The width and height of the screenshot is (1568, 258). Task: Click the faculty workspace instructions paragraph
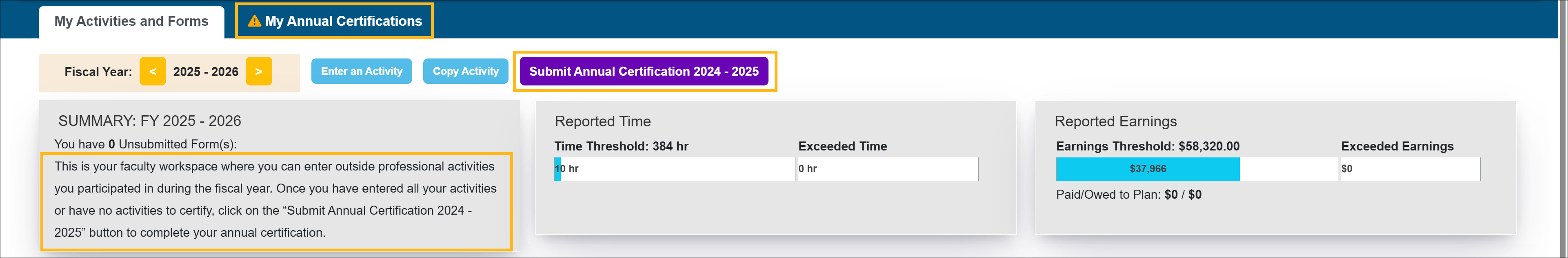click(x=276, y=200)
